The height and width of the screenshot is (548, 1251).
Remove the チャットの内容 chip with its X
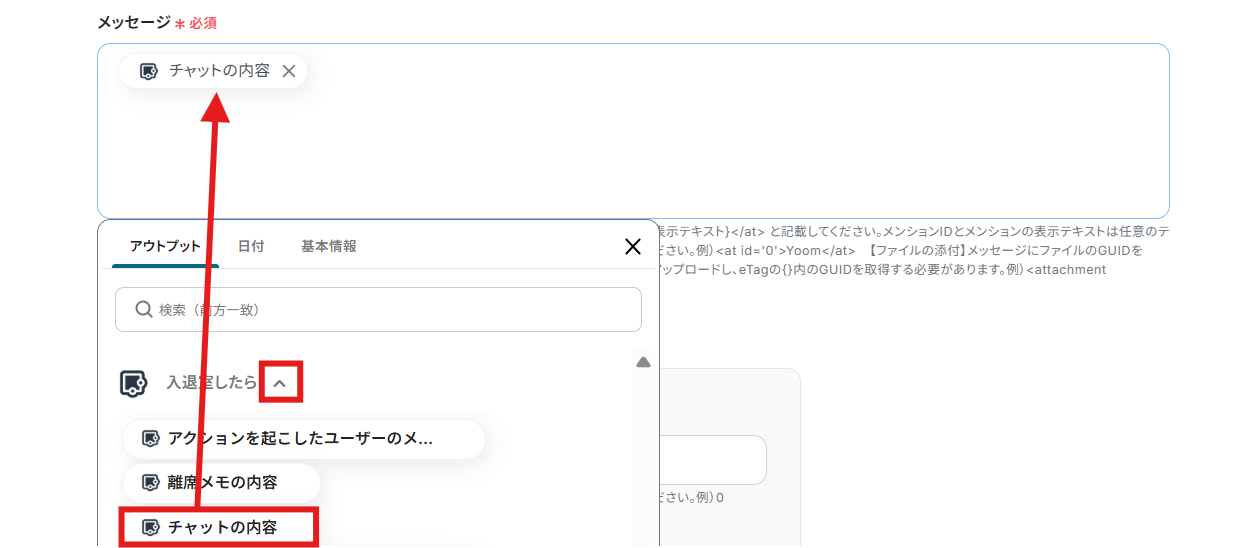click(x=289, y=71)
